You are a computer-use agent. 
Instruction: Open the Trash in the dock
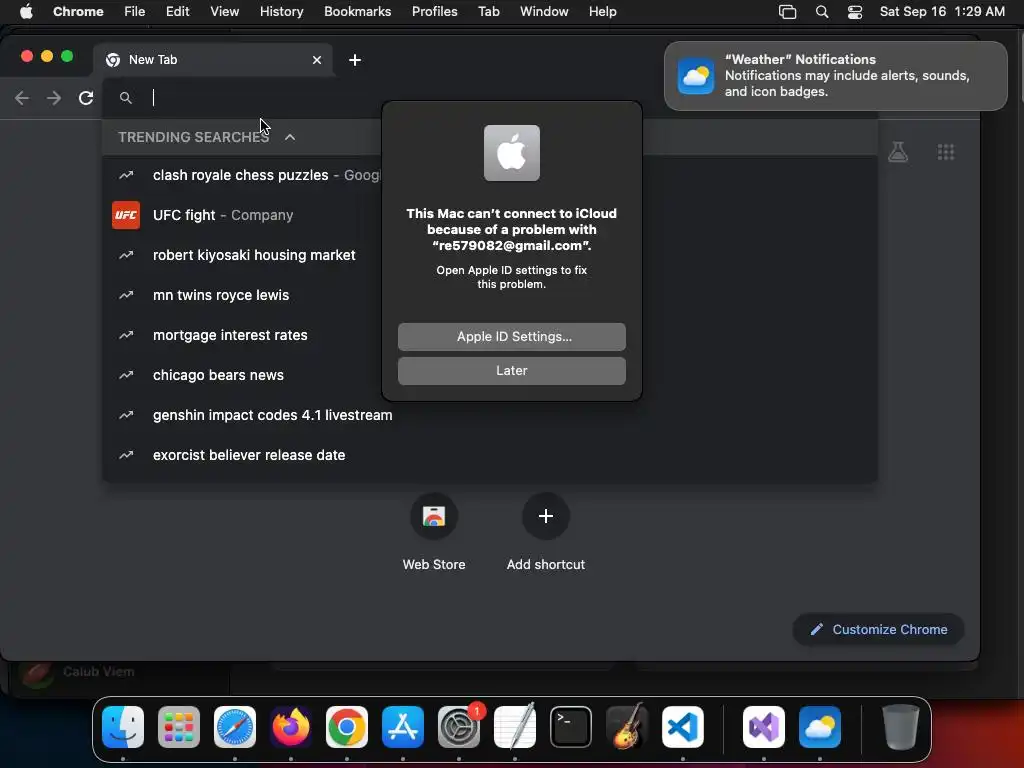pos(901,727)
